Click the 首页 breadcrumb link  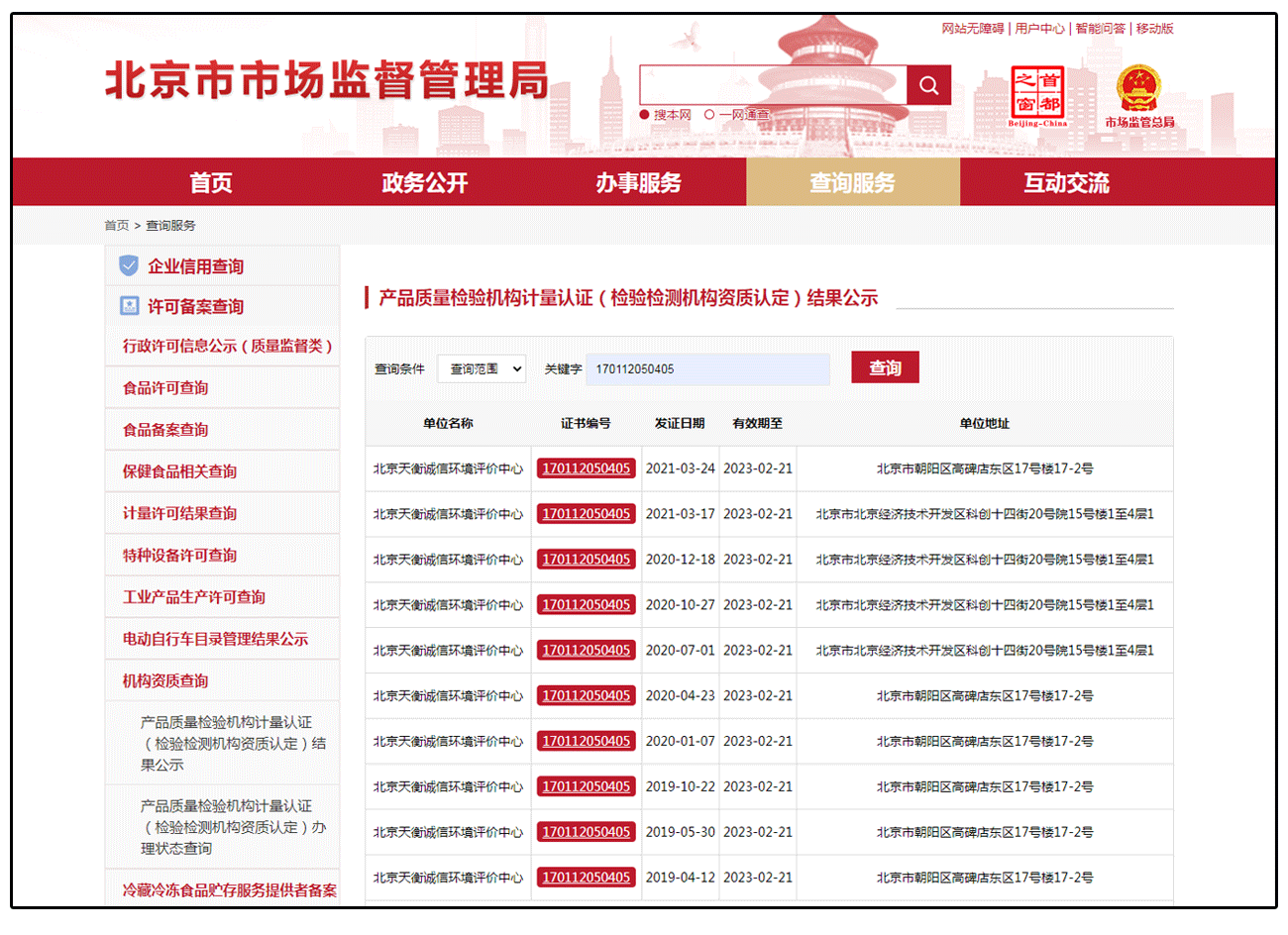pyautogui.click(x=117, y=225)
